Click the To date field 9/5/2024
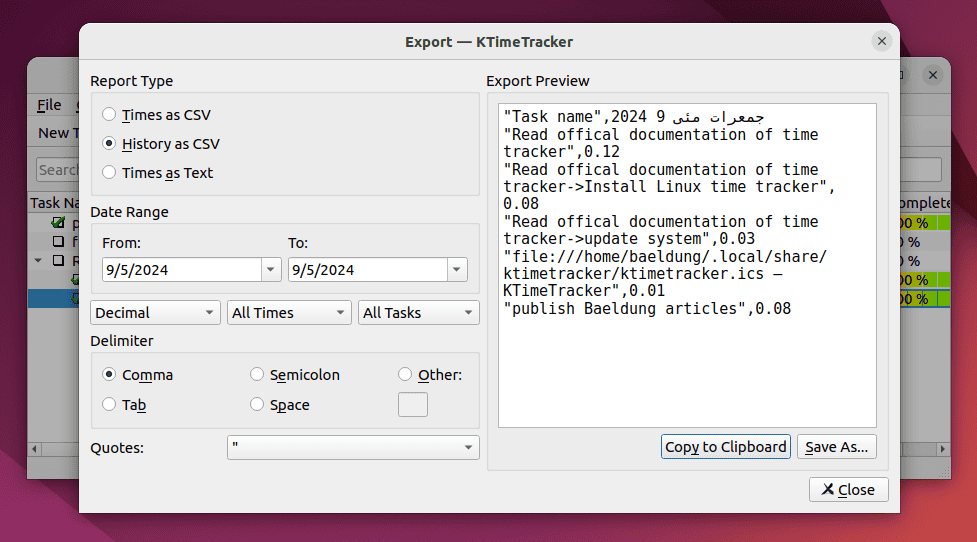This screenshot has height=542, width=977. point(368,270)
